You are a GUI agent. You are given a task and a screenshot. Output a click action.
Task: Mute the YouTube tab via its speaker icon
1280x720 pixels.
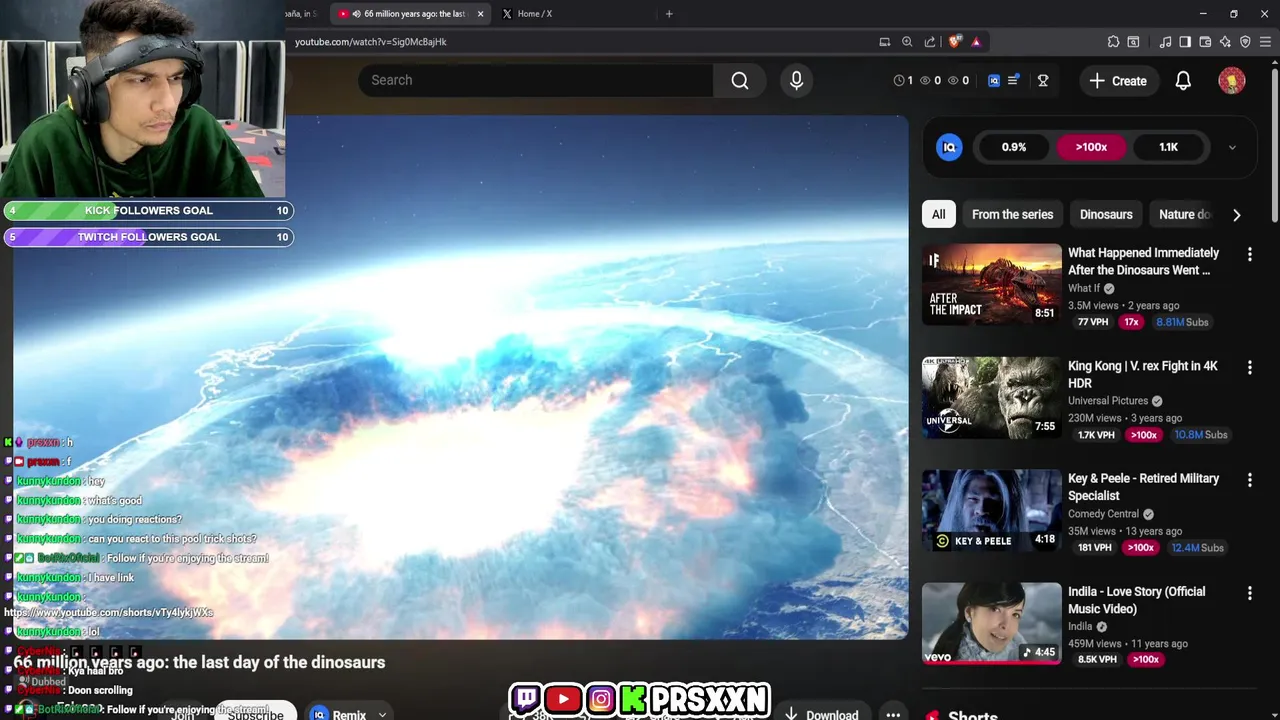click(x=356, y=14)
